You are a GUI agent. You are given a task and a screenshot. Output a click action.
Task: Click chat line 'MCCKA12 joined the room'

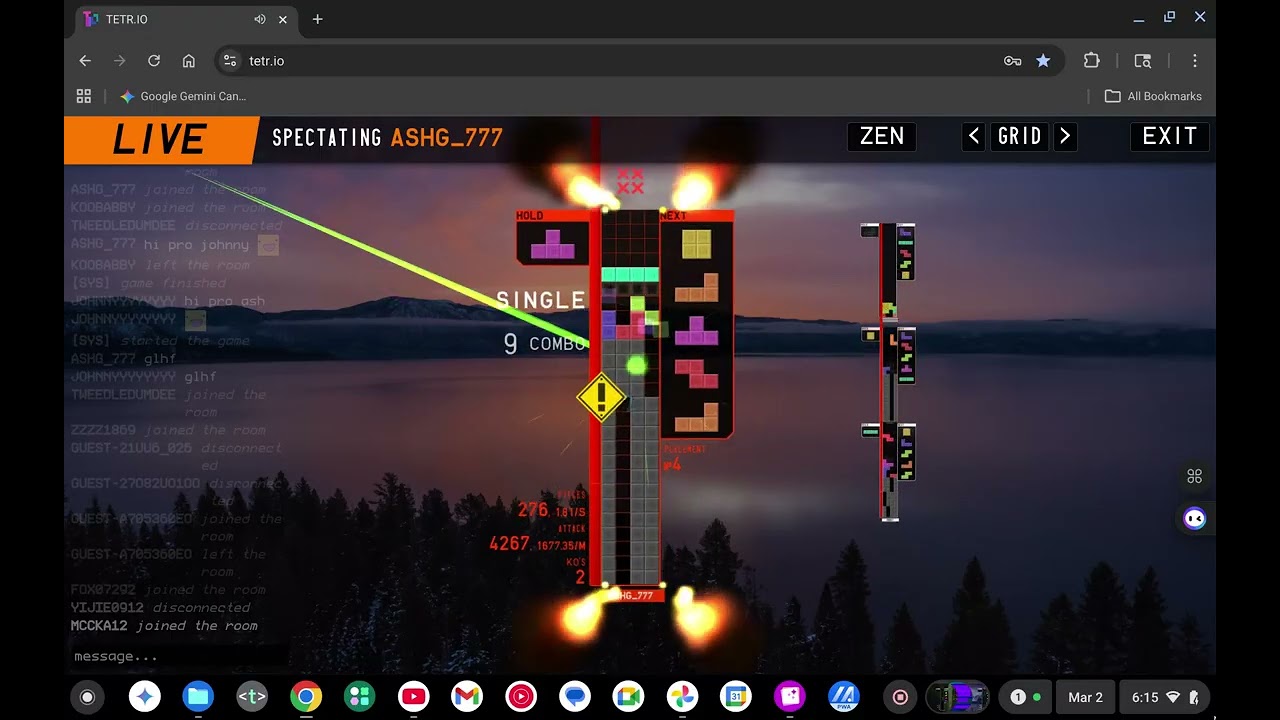164,625
